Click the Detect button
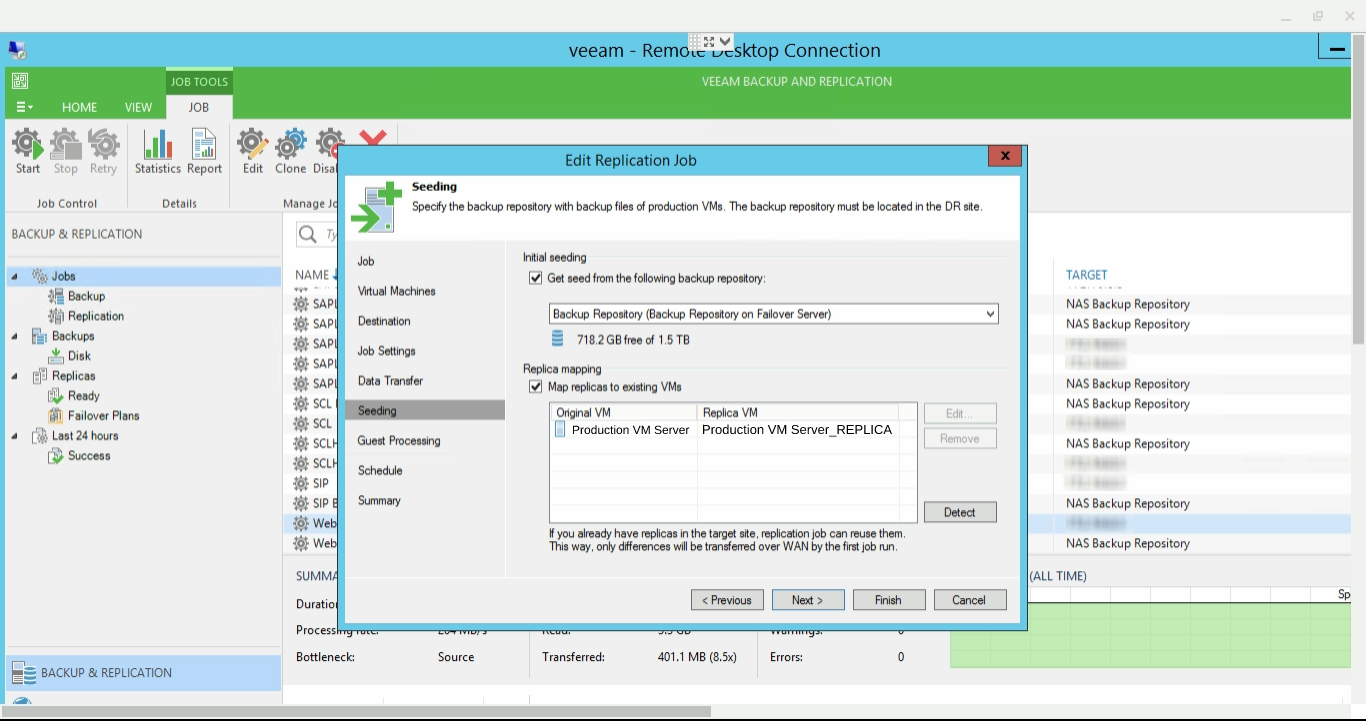 pyautogui.click(x=959, y=511)
